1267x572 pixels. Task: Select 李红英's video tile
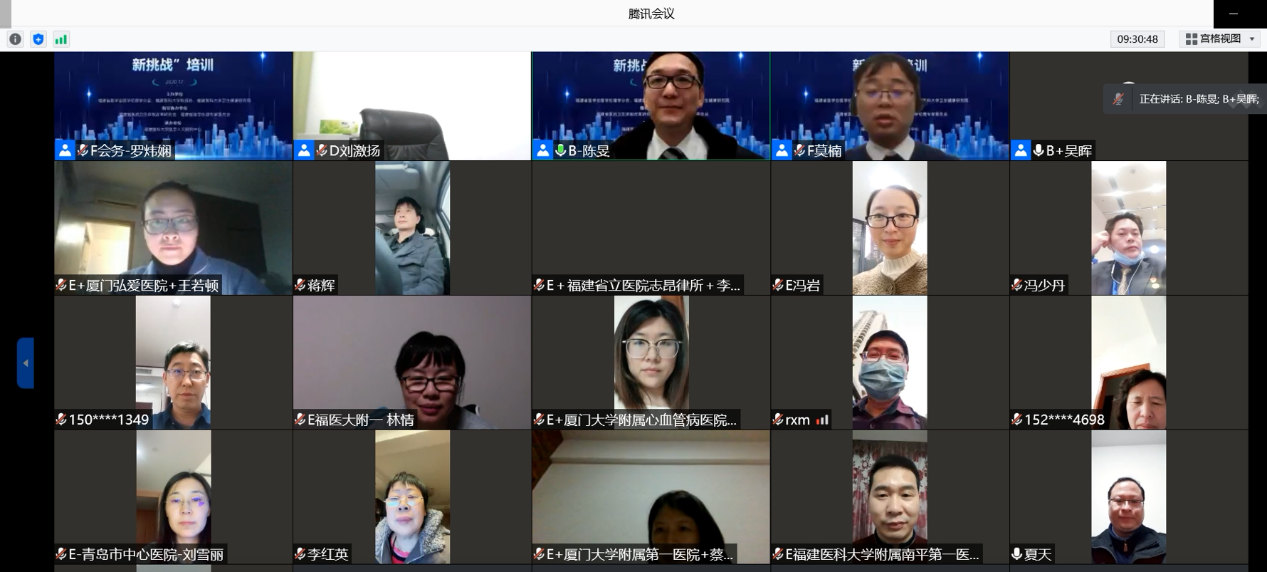tap(411, 497)
